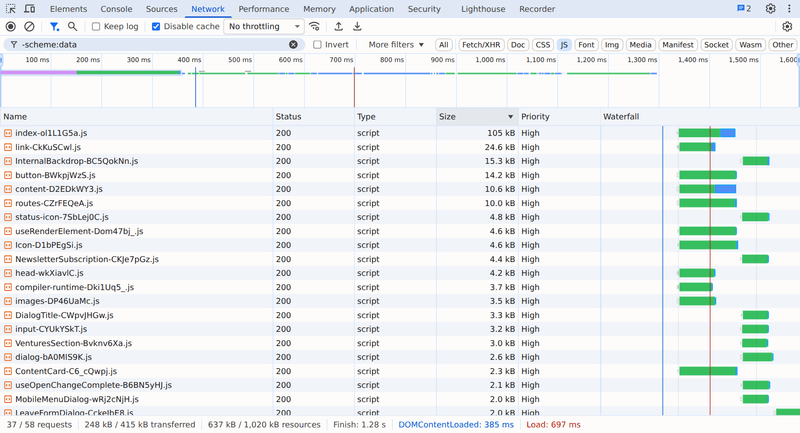
Task: Toggle the CSS type filter
Action: pos(543,45)
